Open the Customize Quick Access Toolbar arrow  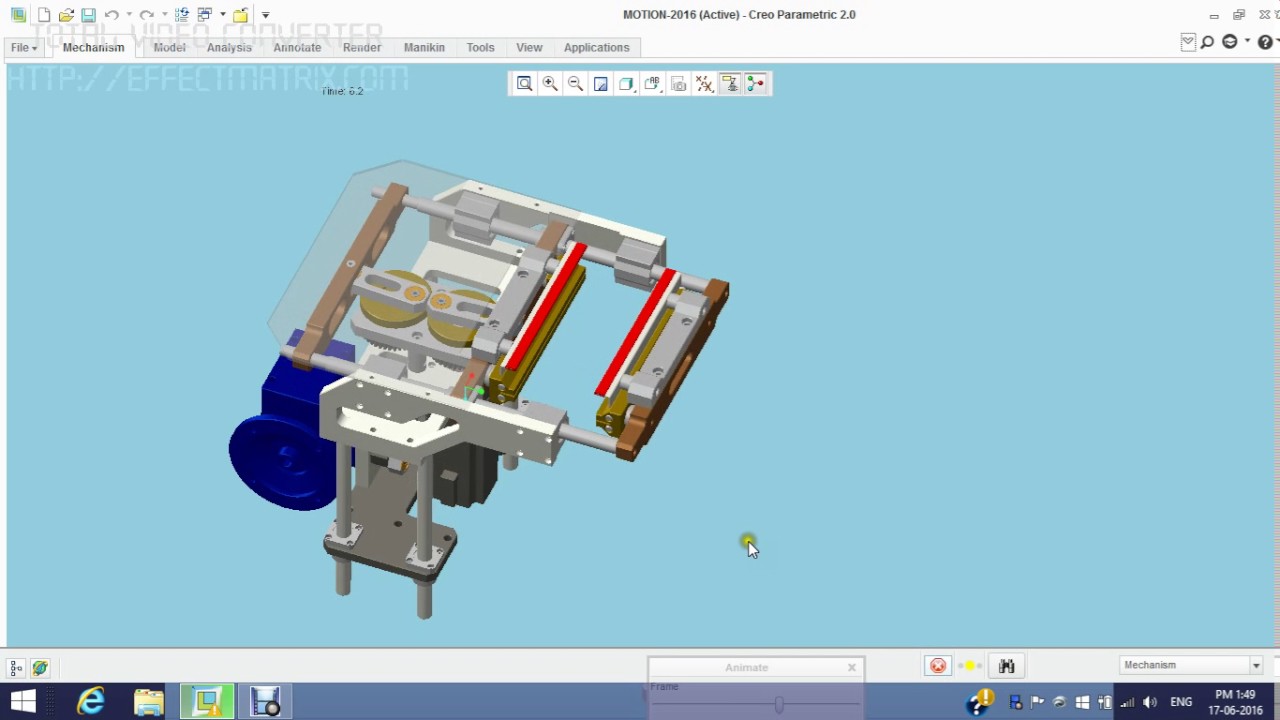tap(265, 15)
